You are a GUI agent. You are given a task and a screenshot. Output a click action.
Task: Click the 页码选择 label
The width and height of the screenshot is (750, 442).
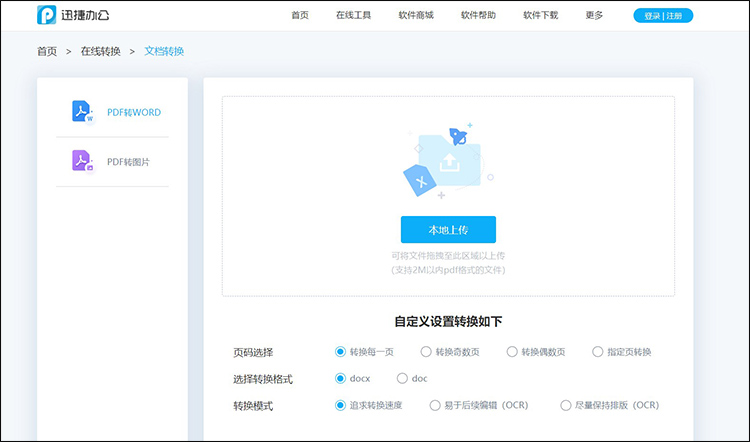tap(253, 353)
